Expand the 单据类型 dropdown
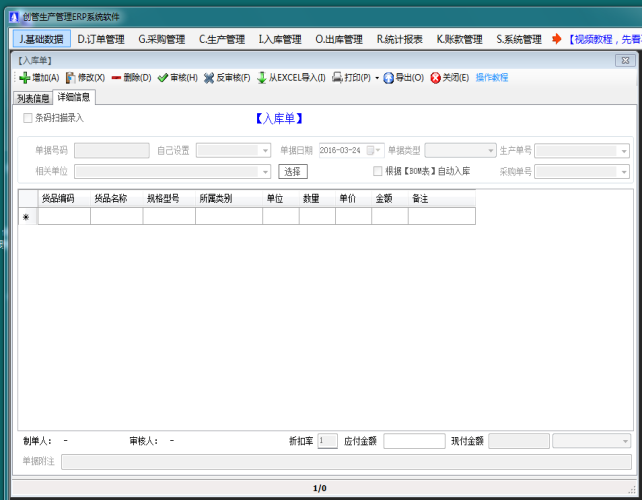The height and width of the screenshot is (501, 643). pyautogui.click(x=489, y=151)
